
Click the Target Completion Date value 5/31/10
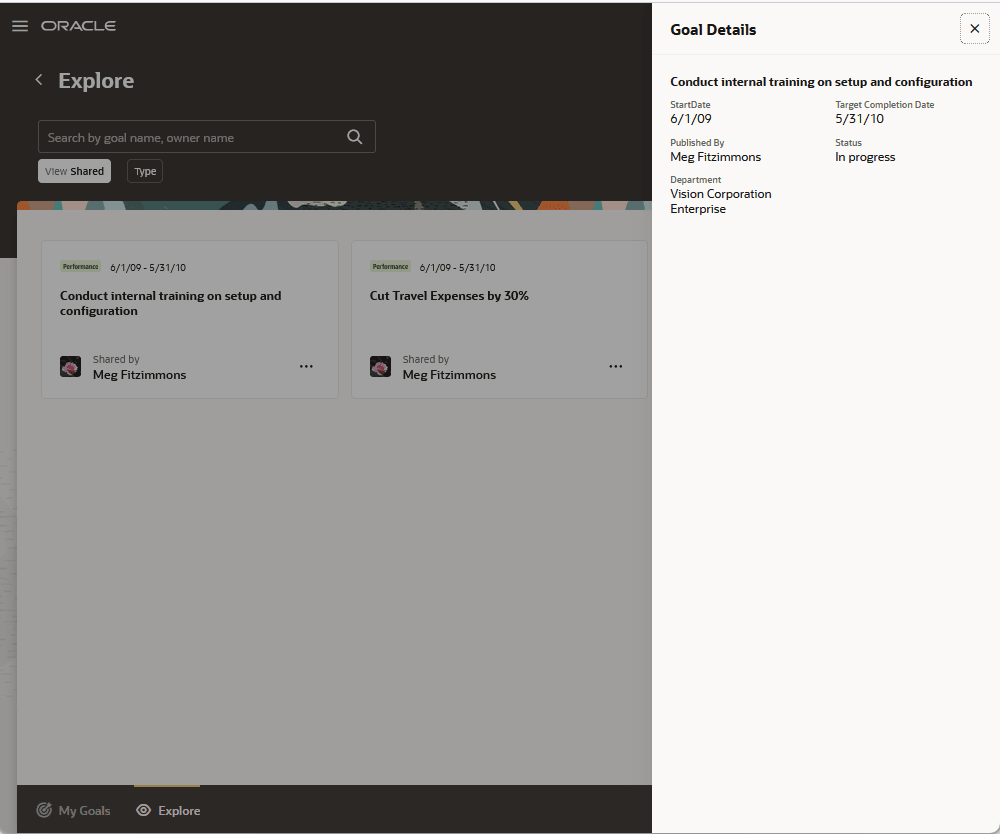click(x=860, y=119)
